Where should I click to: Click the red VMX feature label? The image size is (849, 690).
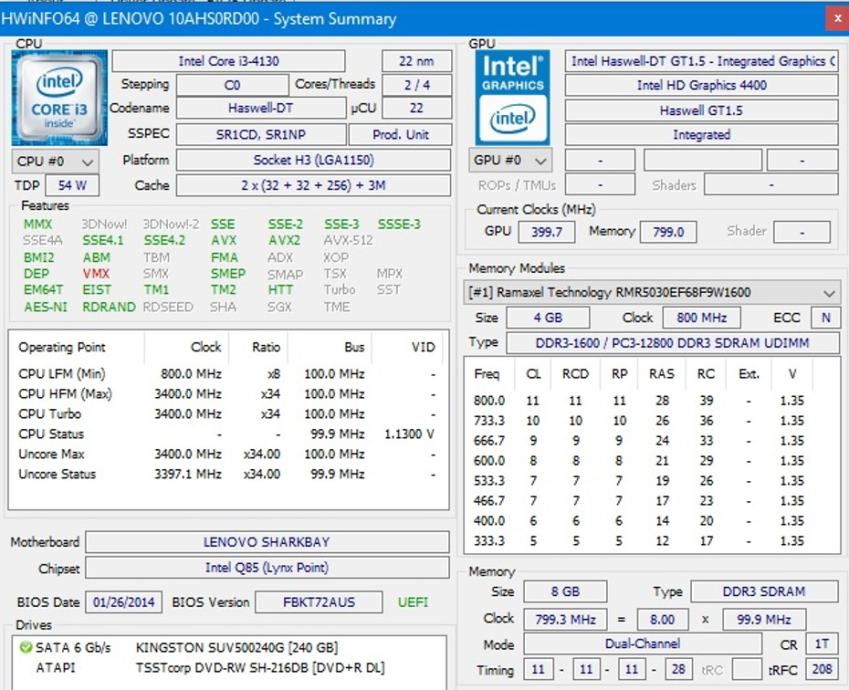click(x=97, y=274)
